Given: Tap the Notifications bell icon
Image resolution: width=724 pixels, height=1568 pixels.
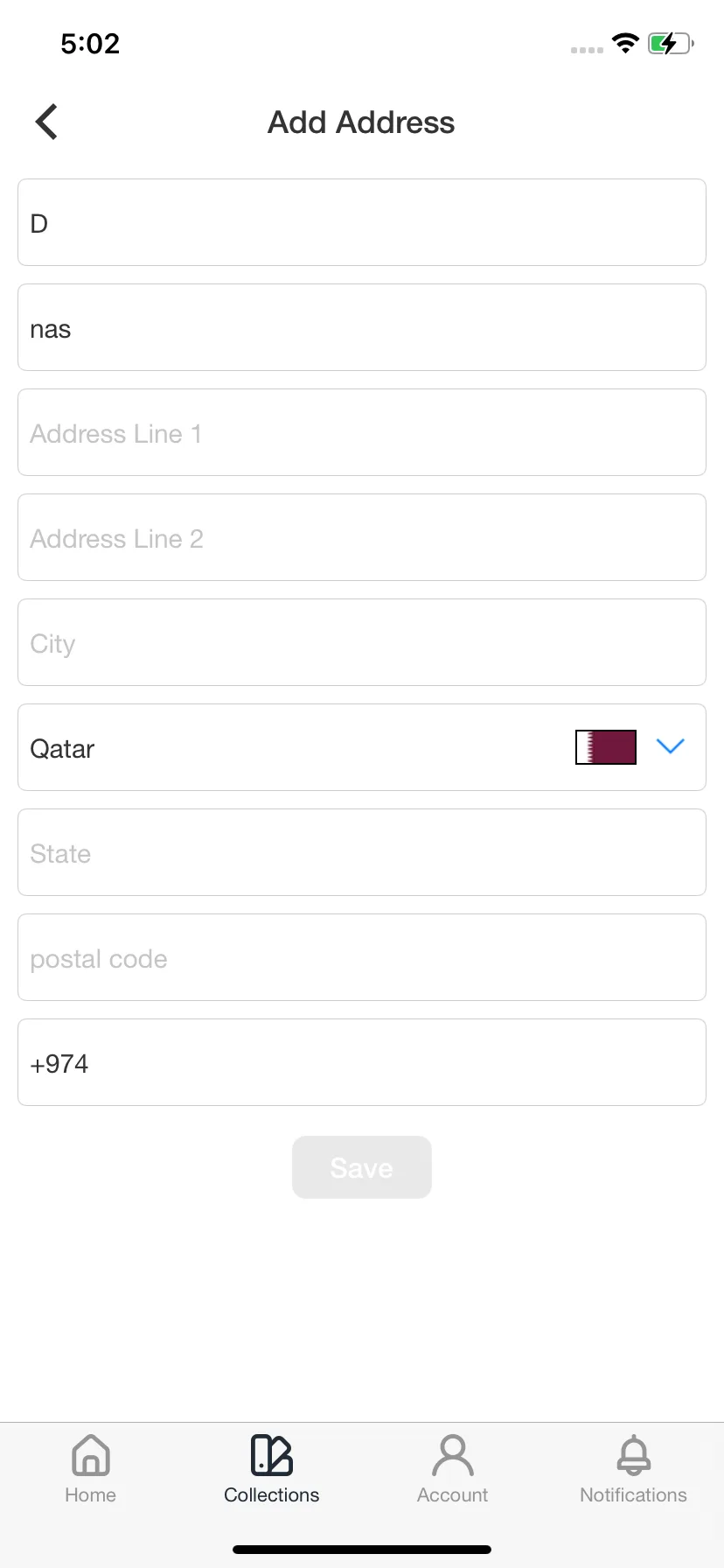Looking at the screenshot, I should [634, 1455].
